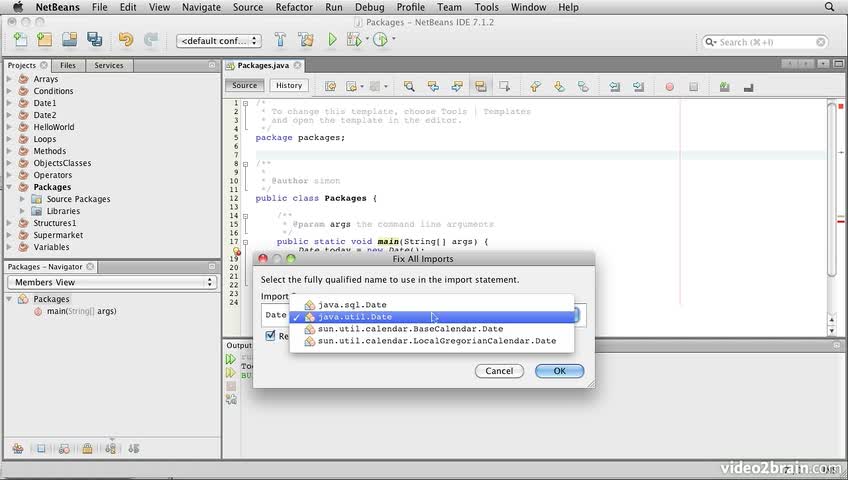
Task: Switch to the Files tab
Action: pos(68,65)
